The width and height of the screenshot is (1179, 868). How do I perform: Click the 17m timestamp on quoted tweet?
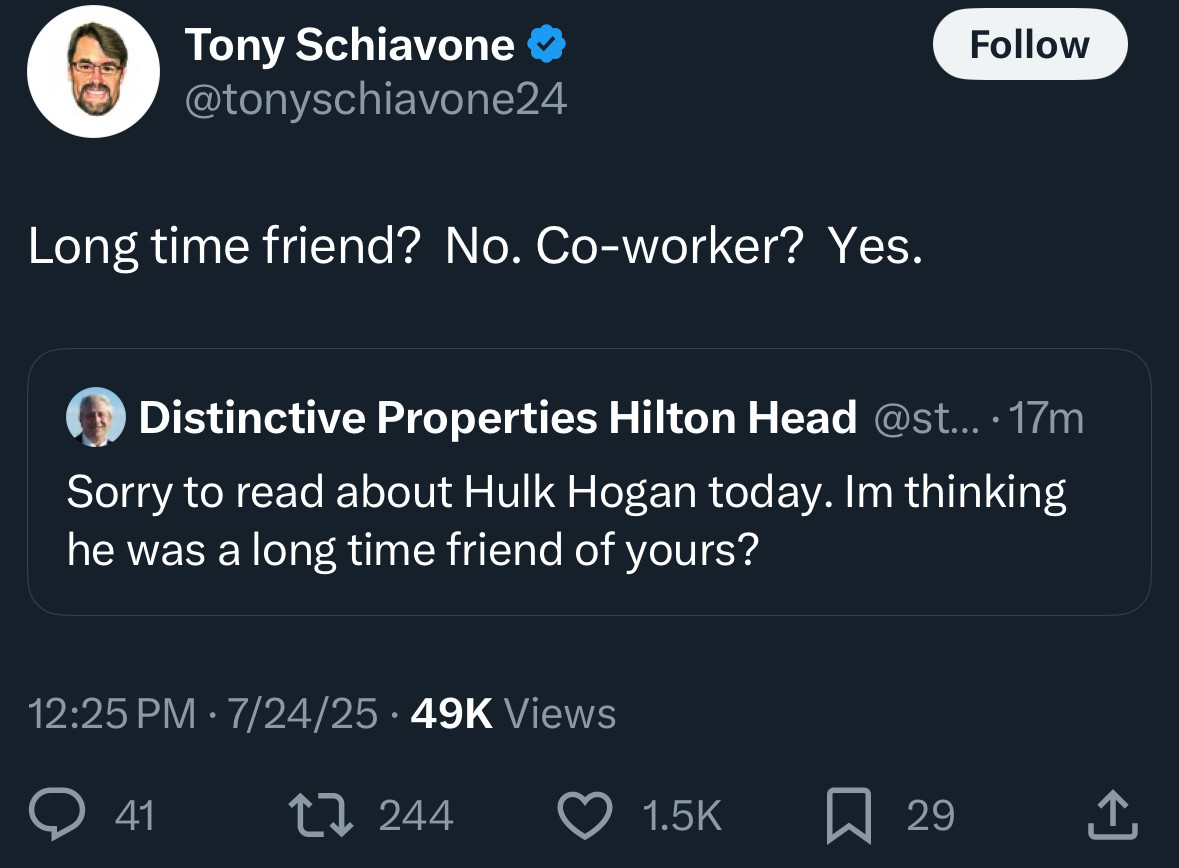[1046, 418]
